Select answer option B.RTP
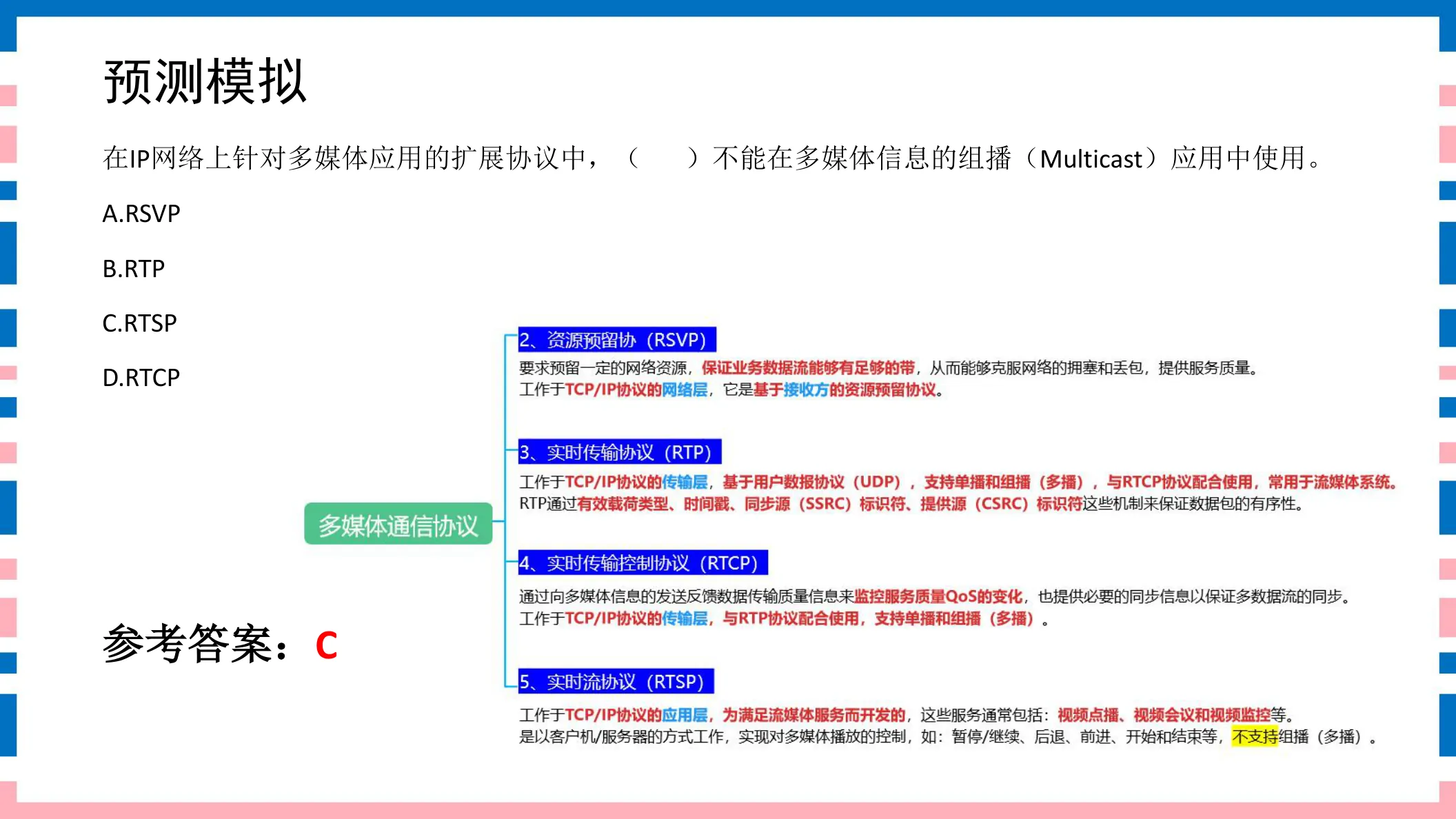Image resolution: width=1456 pixels, height=819 pixels. [x=134, y=268]
